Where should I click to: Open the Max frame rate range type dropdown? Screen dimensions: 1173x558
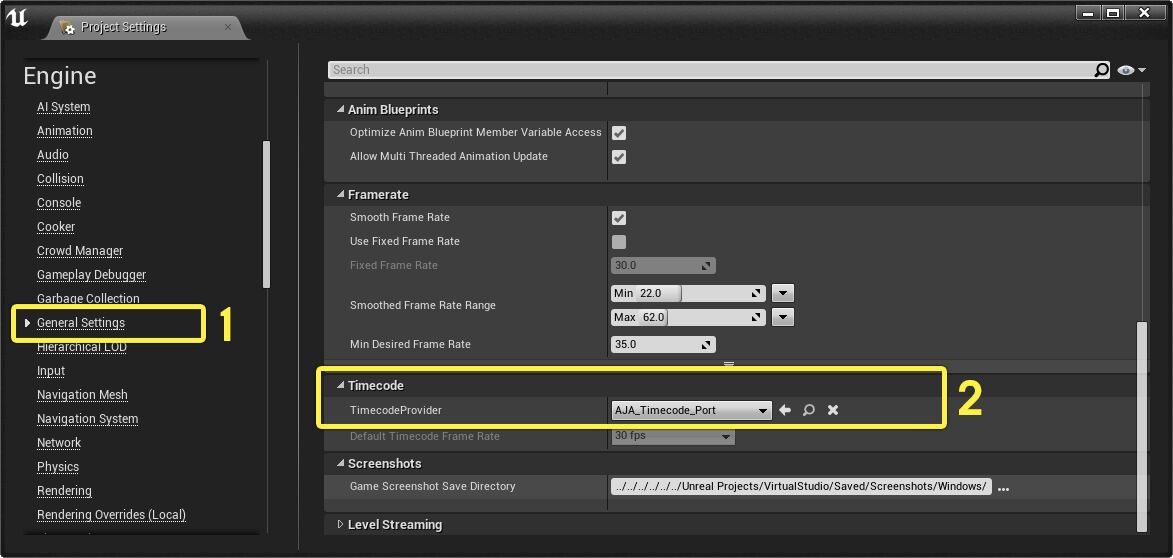(782, 317)
